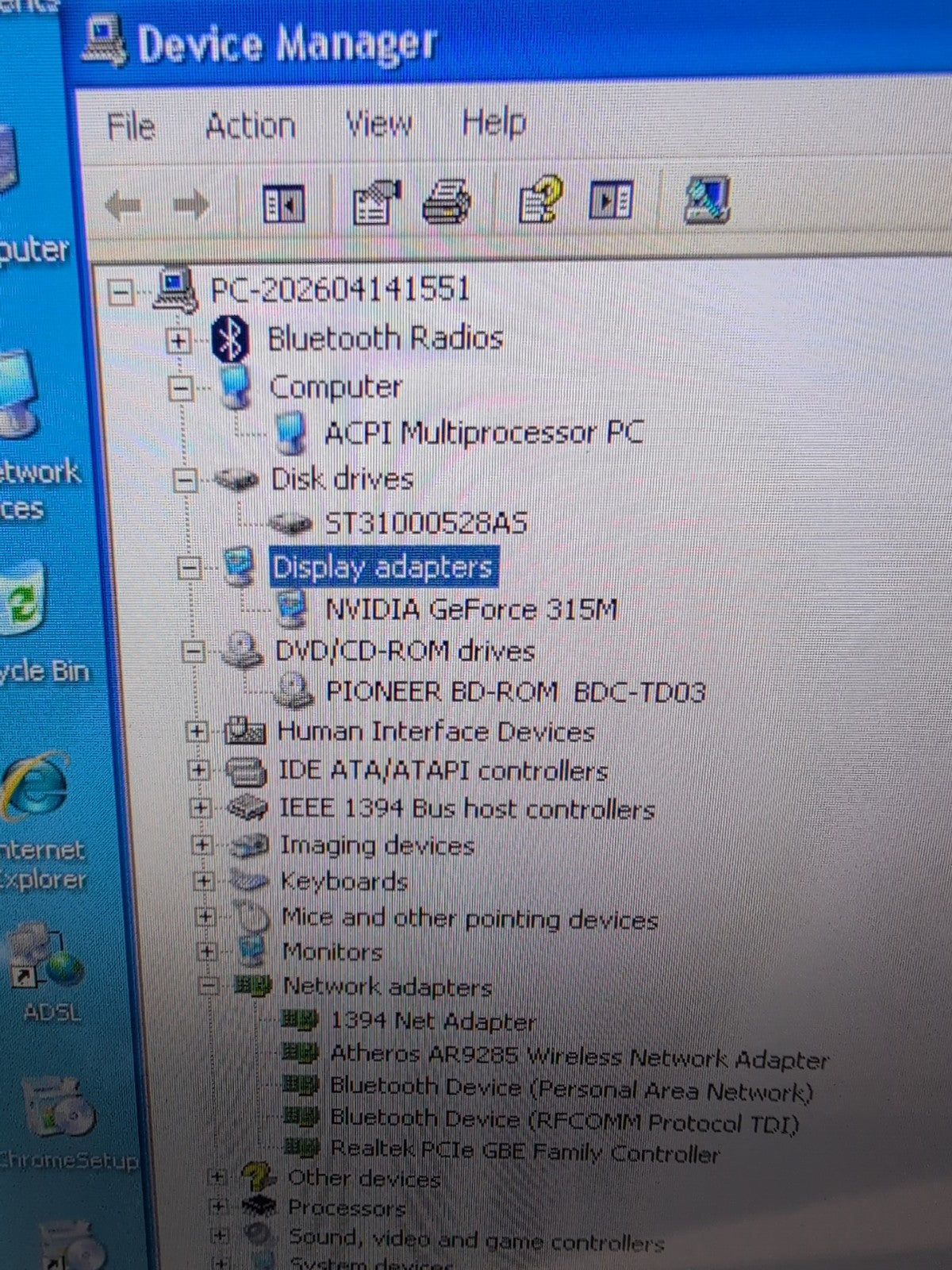Click the IDE ATA/ATAPI controllers icon
This screenshot has height=1270, width=952.
click(246, 770)
